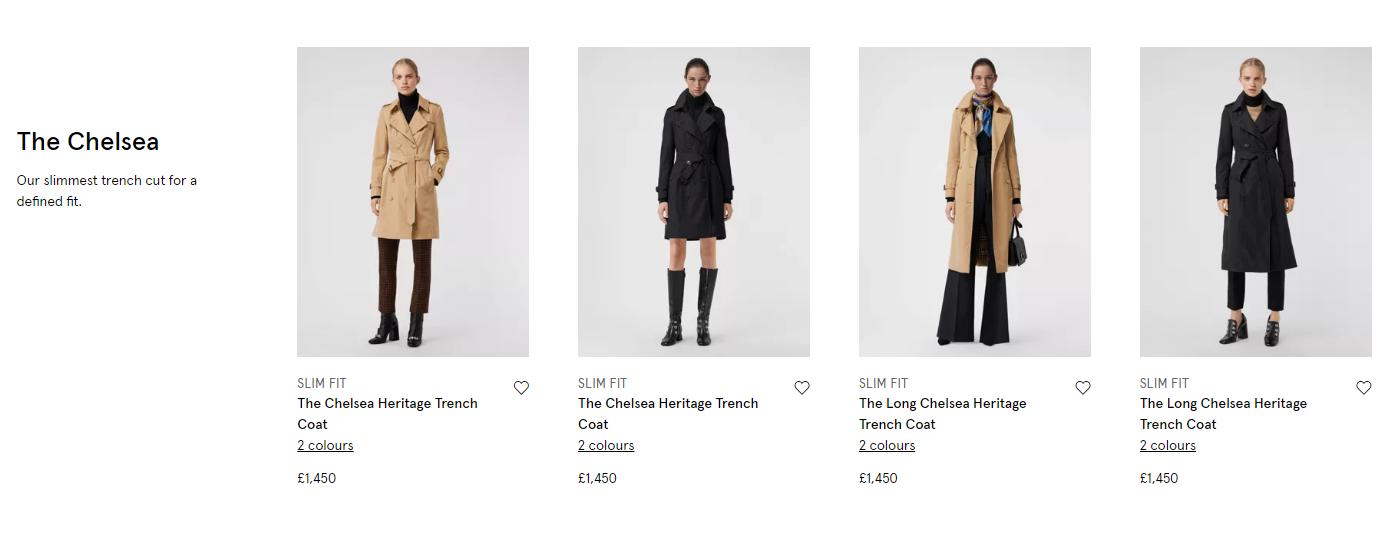
Task: Click the heart icon for the black short Chelsea trench
Action: pyautogui.click(x=802, y=388)
